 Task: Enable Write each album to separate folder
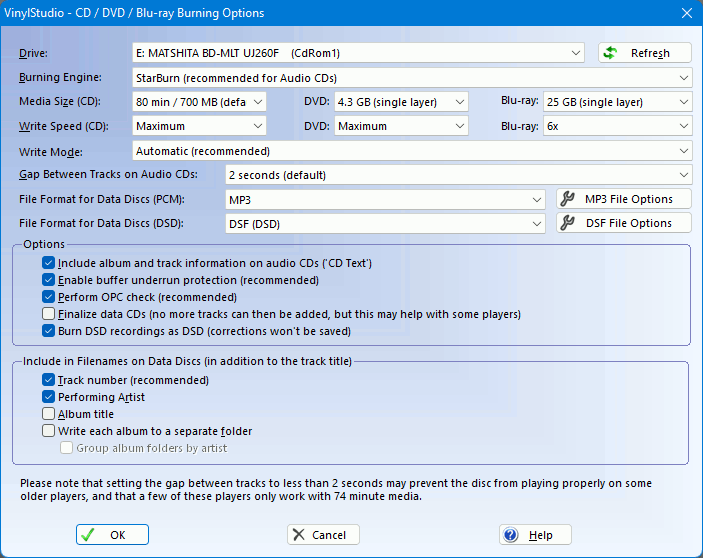tap(48, 431)
